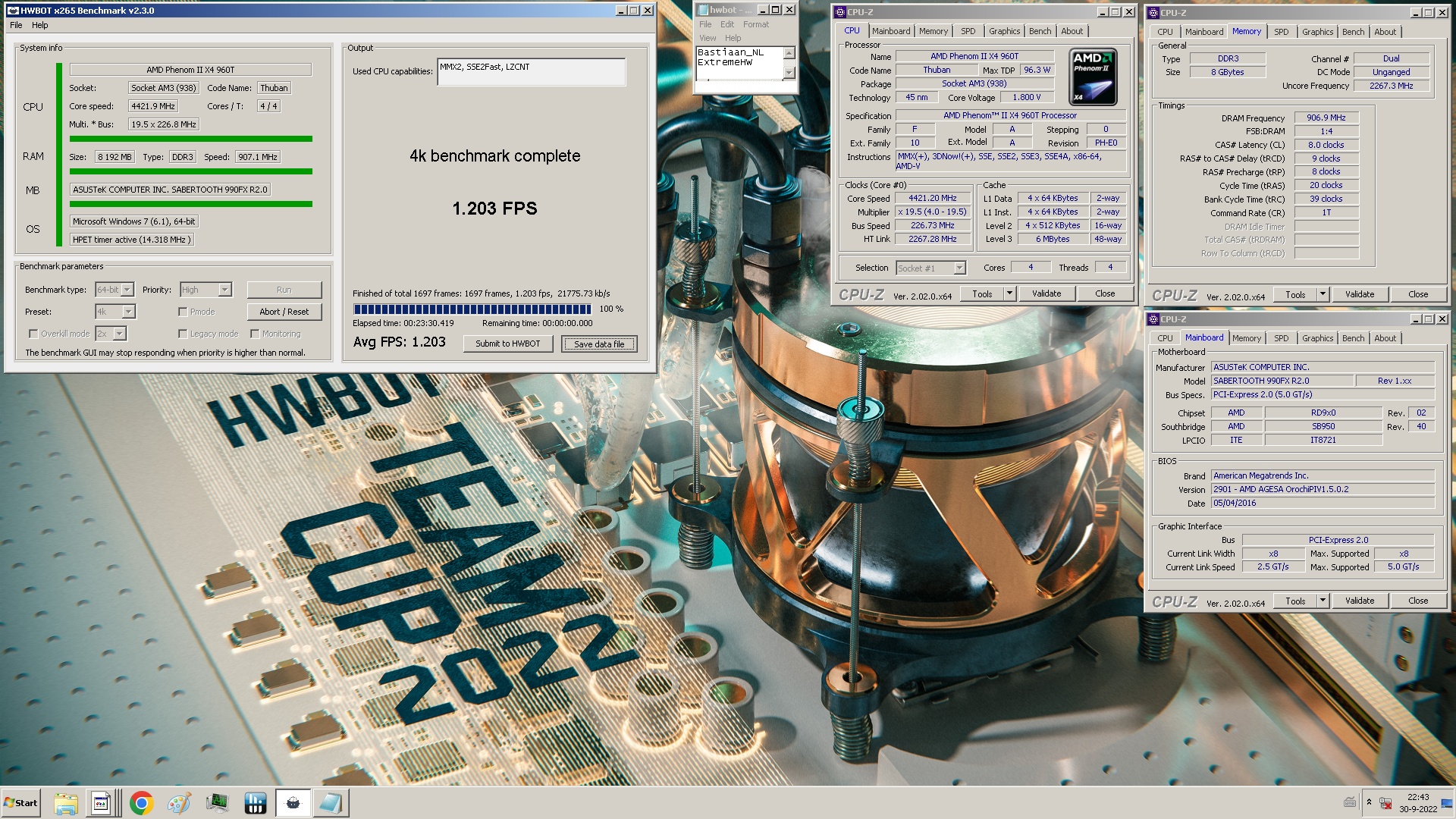Open About tab in CPU-Z Memory window

click(1385, 32)
